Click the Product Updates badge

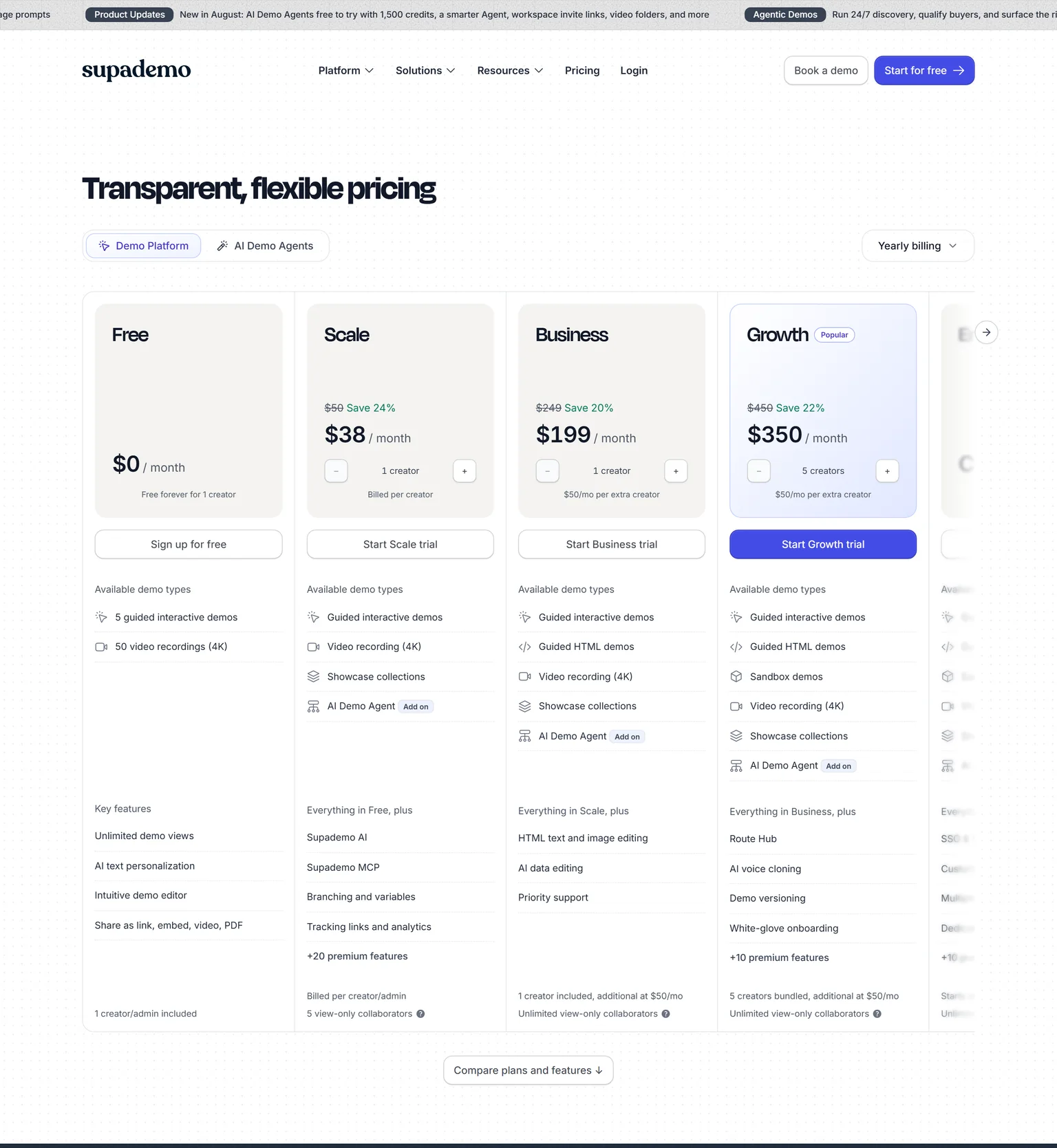pos(129,14)
